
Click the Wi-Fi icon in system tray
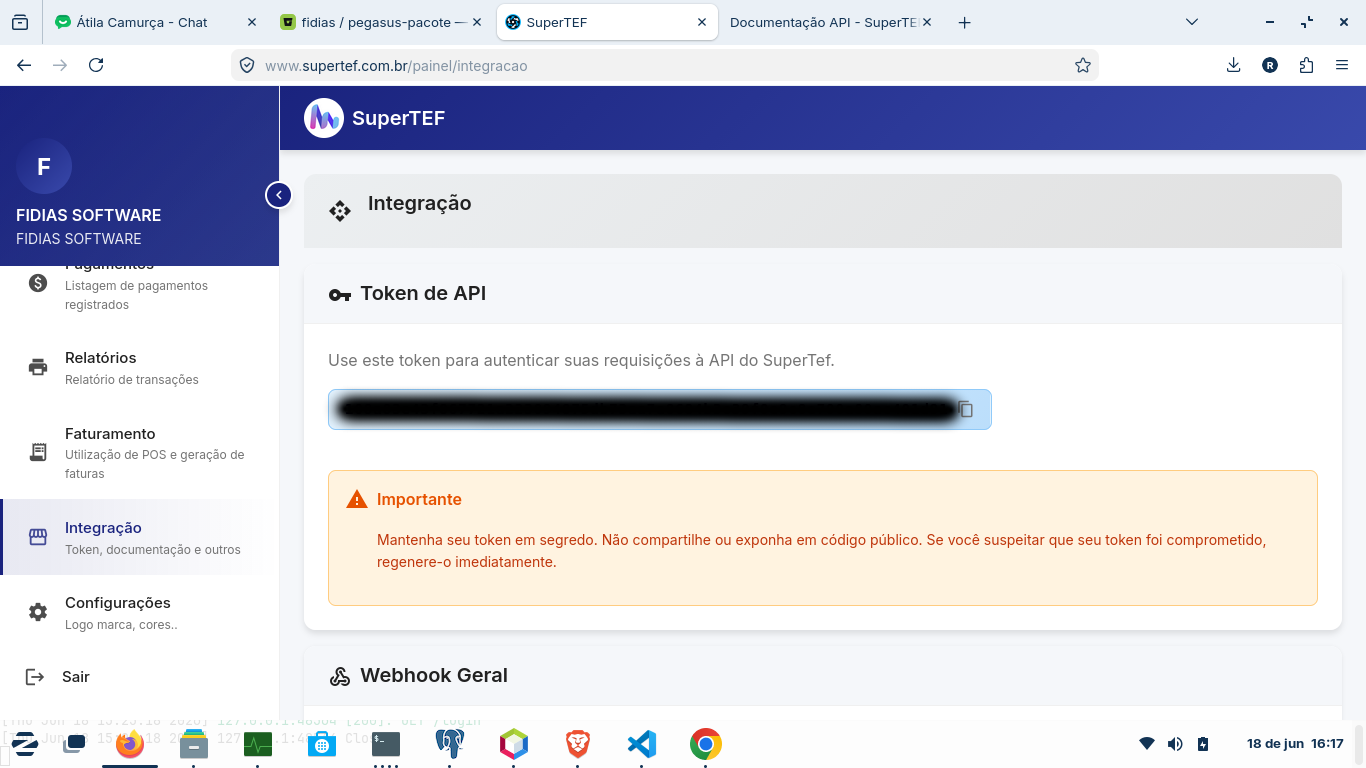point(1147,744)
